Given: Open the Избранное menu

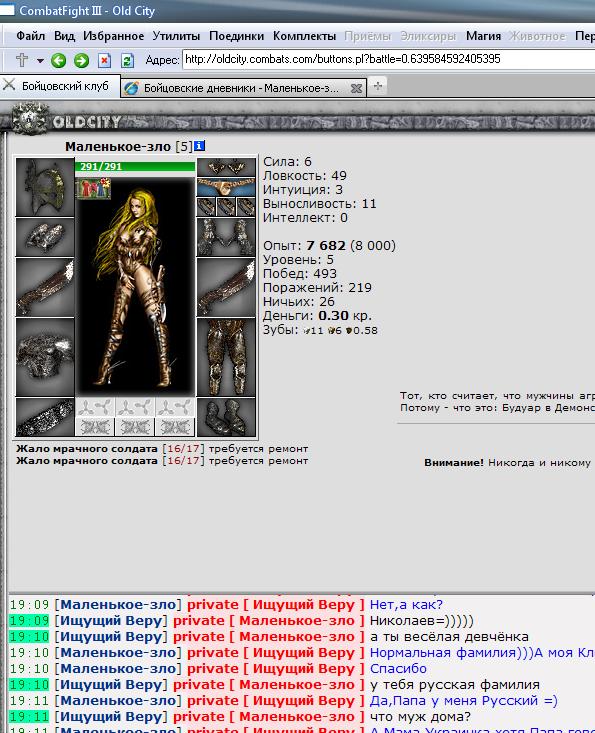Looking at the screenshot, I should tap(114, 36).
